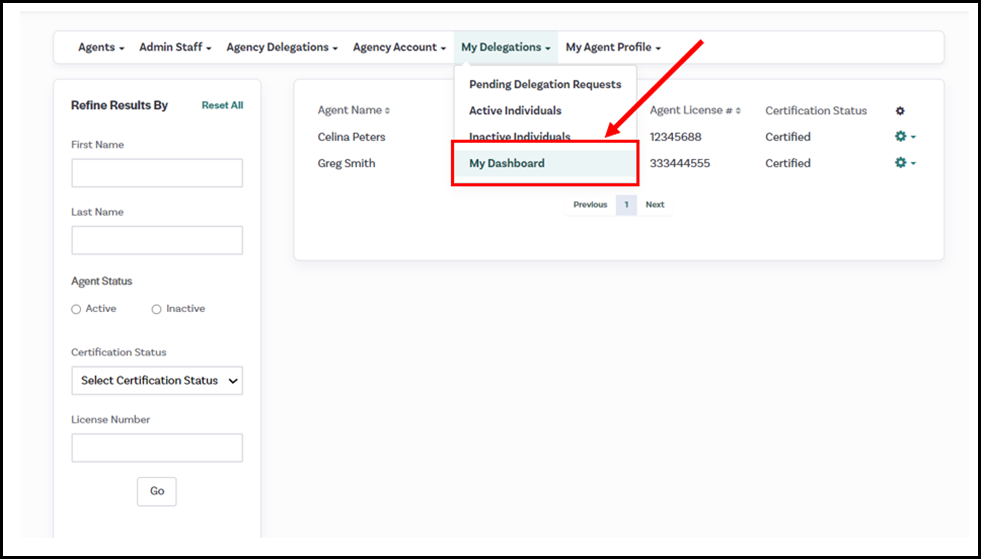Select the Inactive agent status radio
The width and height of the screenshot is (981, 559).
[157, 310]
